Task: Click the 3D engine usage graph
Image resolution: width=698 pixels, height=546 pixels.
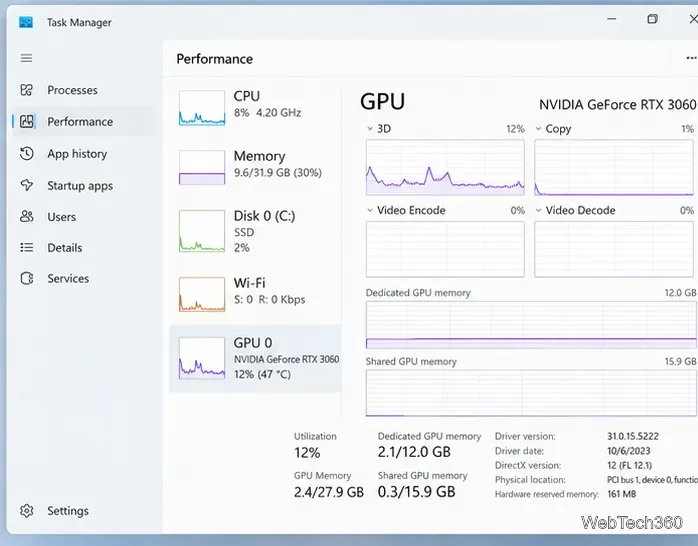Action: coord(445,167)
